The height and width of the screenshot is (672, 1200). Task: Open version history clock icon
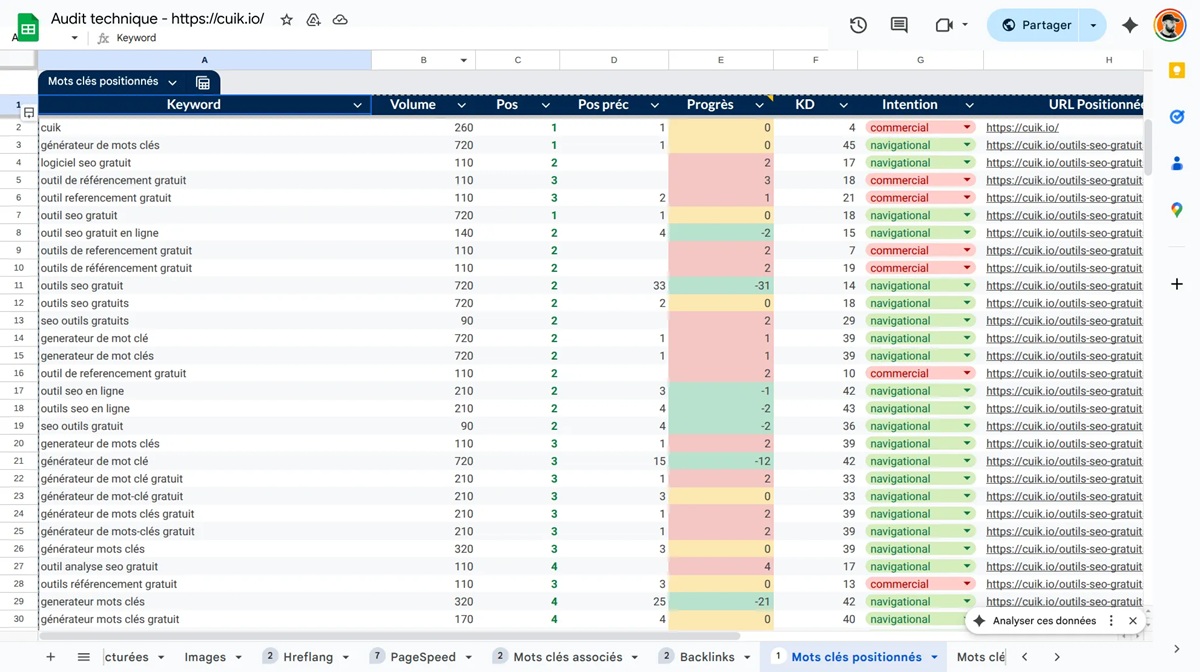858,25
